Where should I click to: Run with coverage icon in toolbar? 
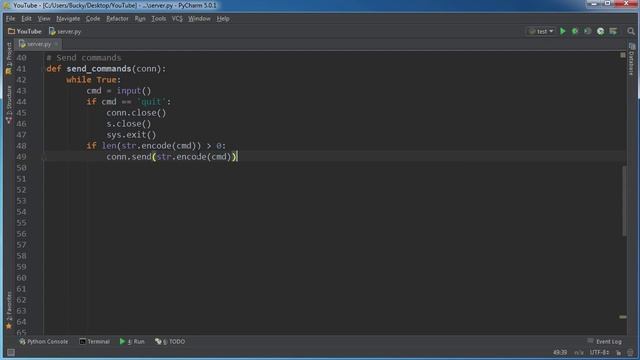pyautogui.click(x=588, y=31)
